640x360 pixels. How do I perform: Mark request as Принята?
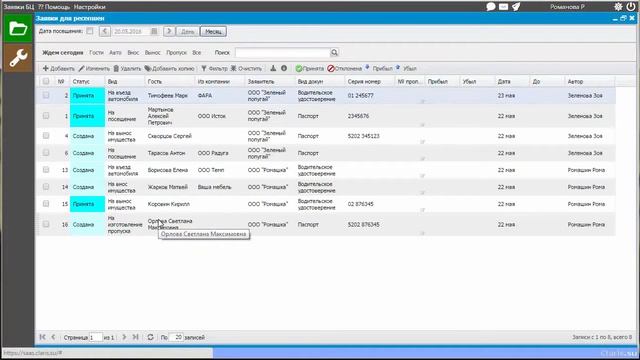tap(309, 69)
